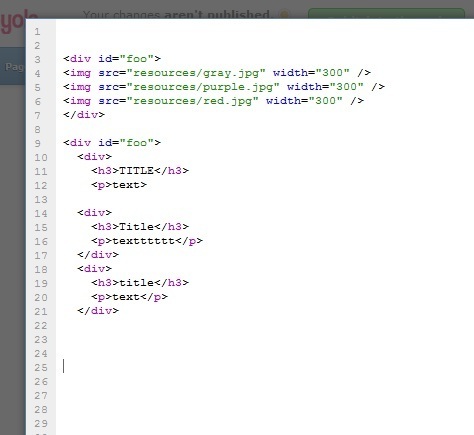Click the textttttt paragraph line
Screen dimensions: 474x435
147,241
